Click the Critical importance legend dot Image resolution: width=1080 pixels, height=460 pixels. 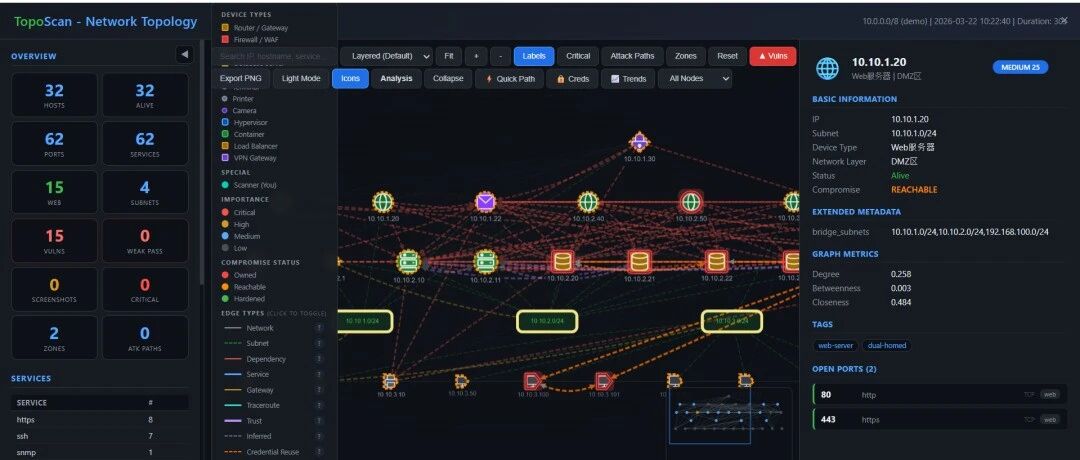[225, 213]
